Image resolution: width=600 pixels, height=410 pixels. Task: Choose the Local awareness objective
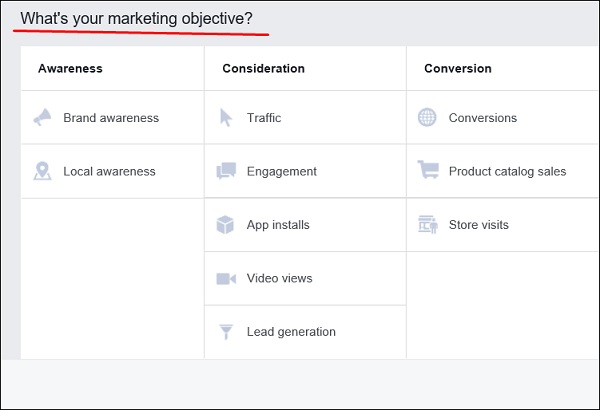(109, 172)
